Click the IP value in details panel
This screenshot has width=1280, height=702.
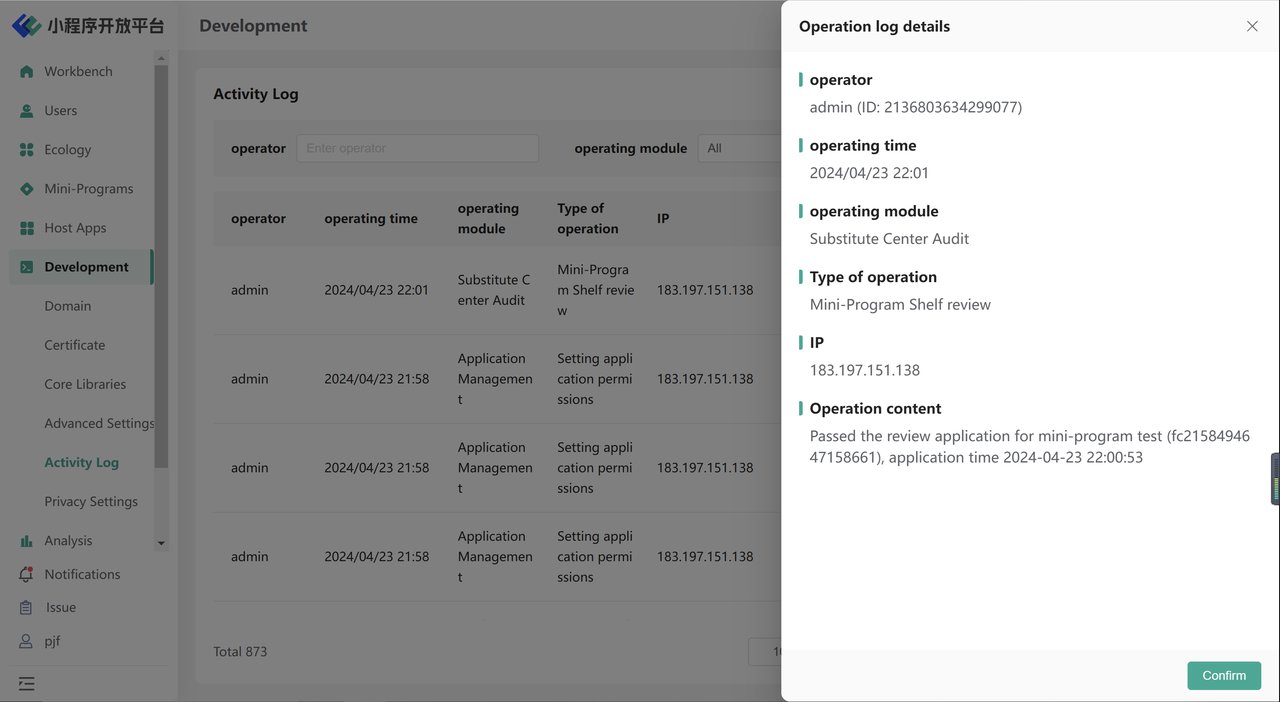tap(865, 370)
